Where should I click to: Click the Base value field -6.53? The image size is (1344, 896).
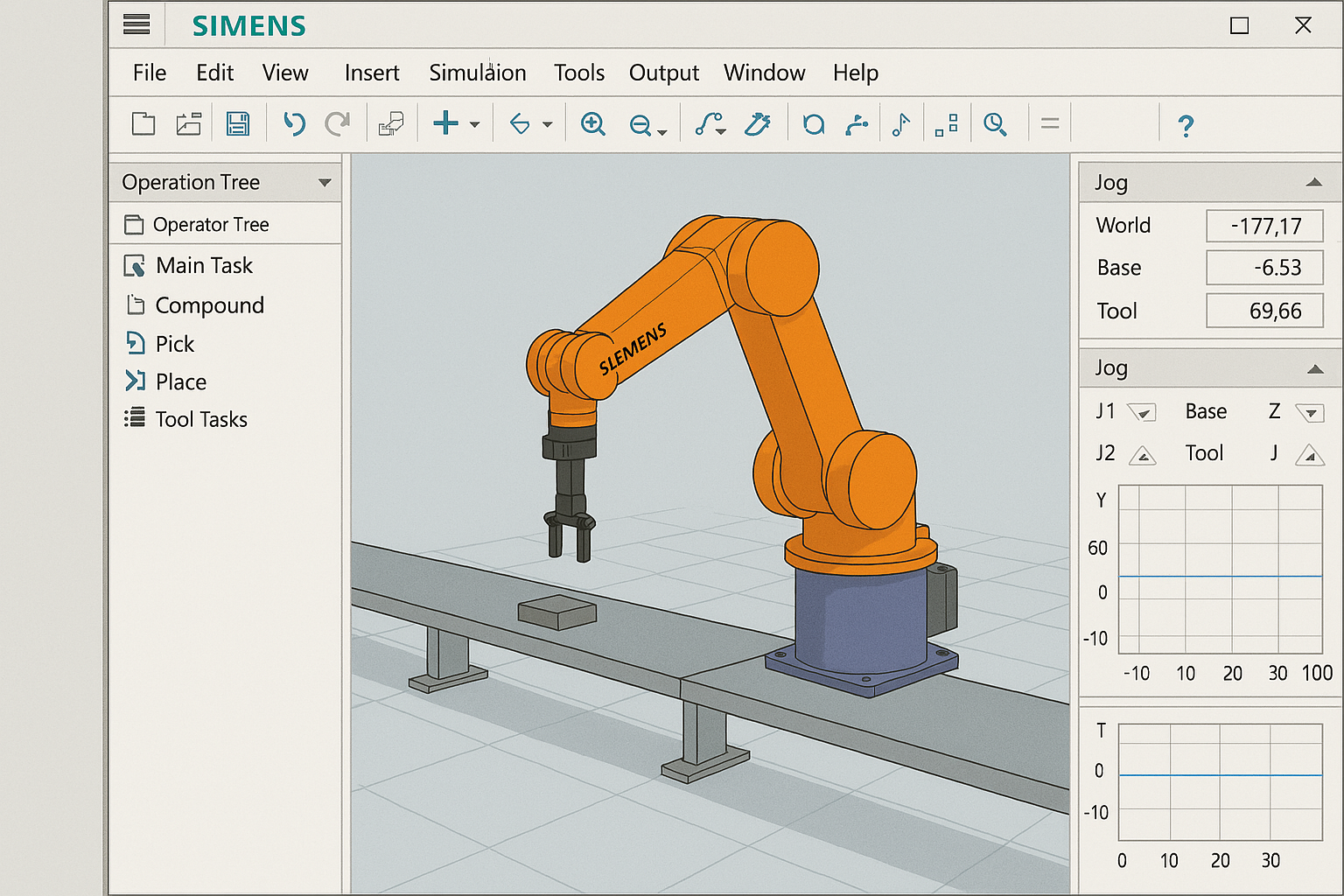tap(1264, 268)
